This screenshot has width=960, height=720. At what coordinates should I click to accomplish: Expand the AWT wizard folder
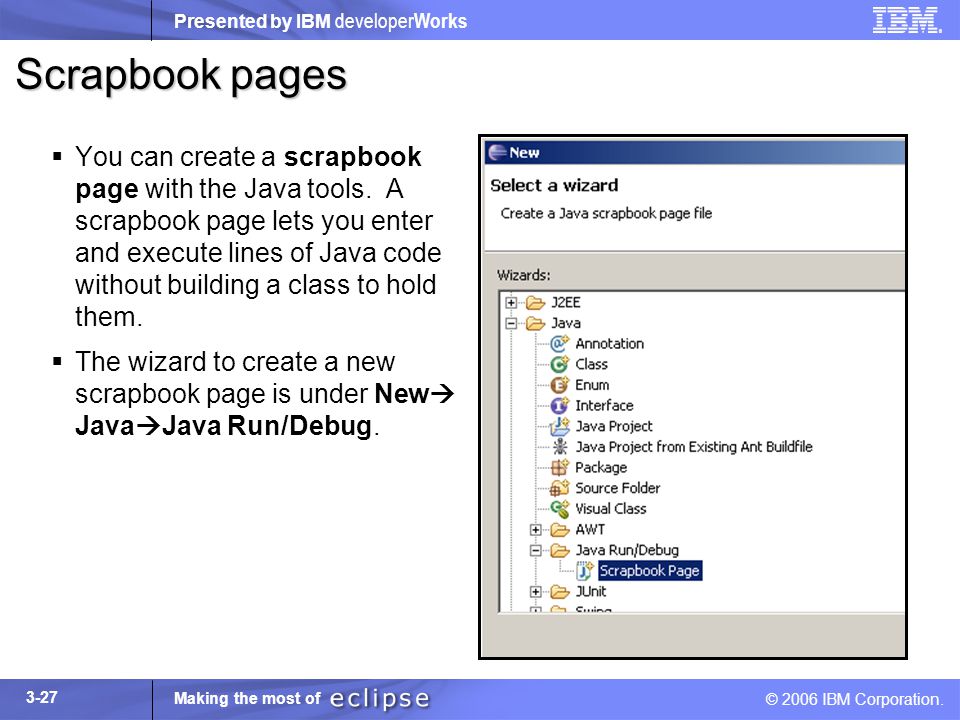coord(536,530)
